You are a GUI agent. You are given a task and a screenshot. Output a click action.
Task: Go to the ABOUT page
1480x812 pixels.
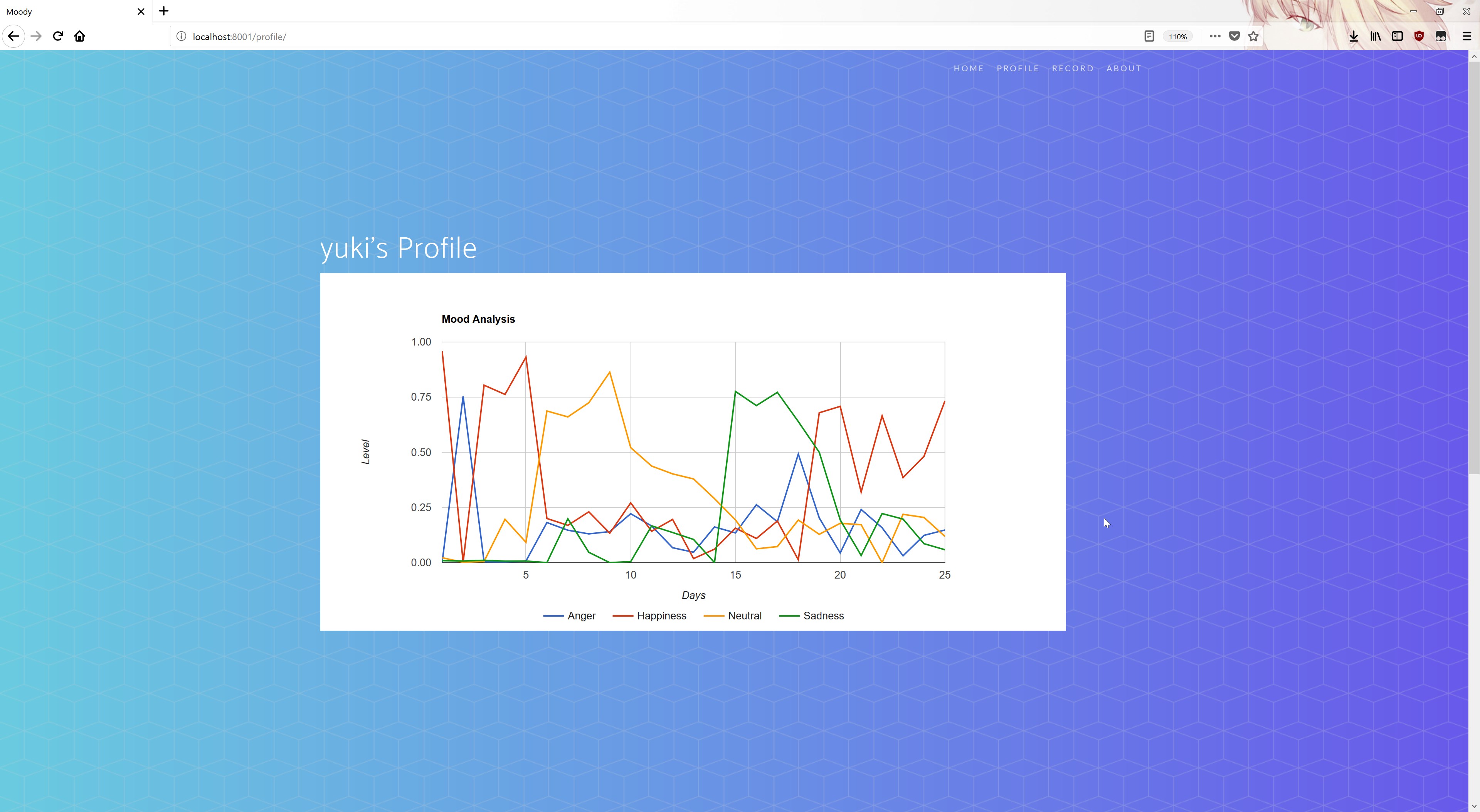tap(1124, 68)
